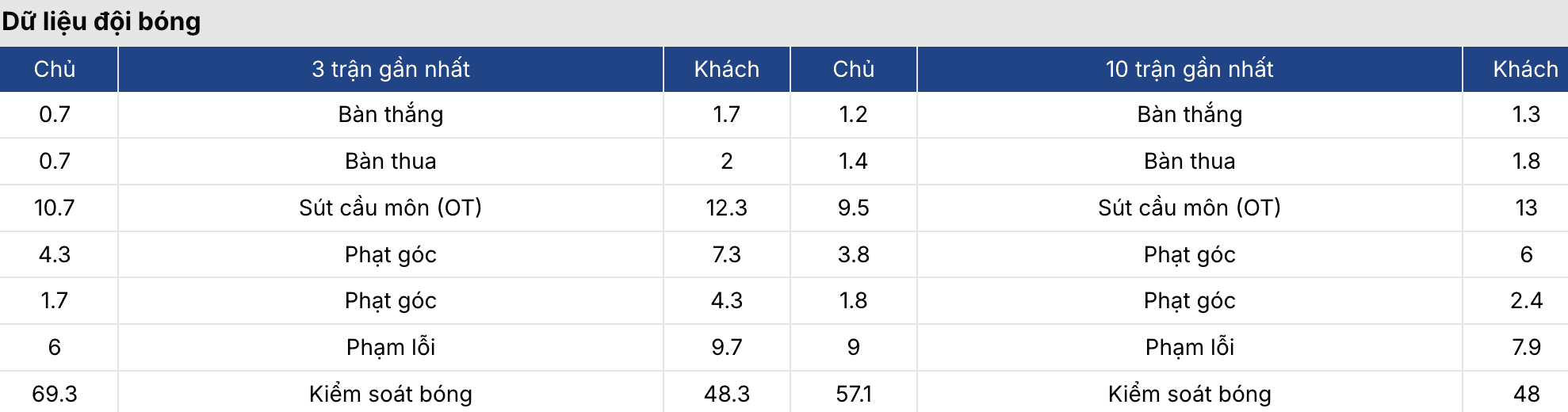The height and width of the screenshot is (412, 1568).
Task: Select the away shots value 13
Action: click(1525, 208)
